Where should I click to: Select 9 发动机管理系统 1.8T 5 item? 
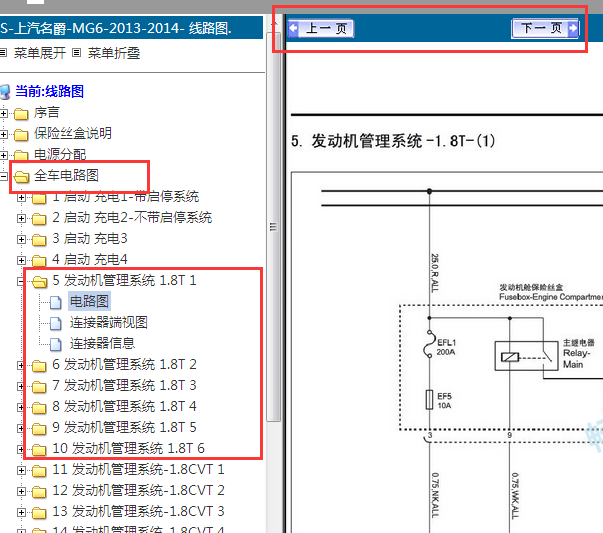(124, 427)
